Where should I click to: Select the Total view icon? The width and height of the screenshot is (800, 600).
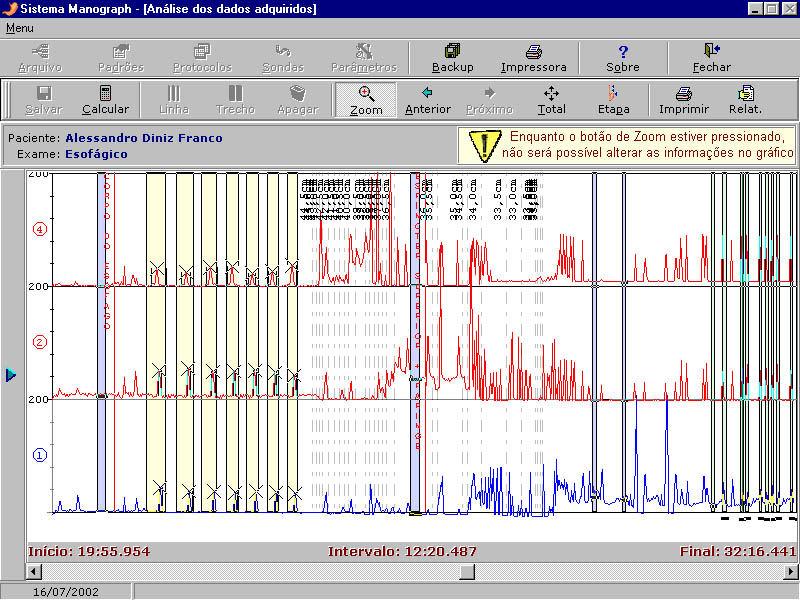[551, 100]
